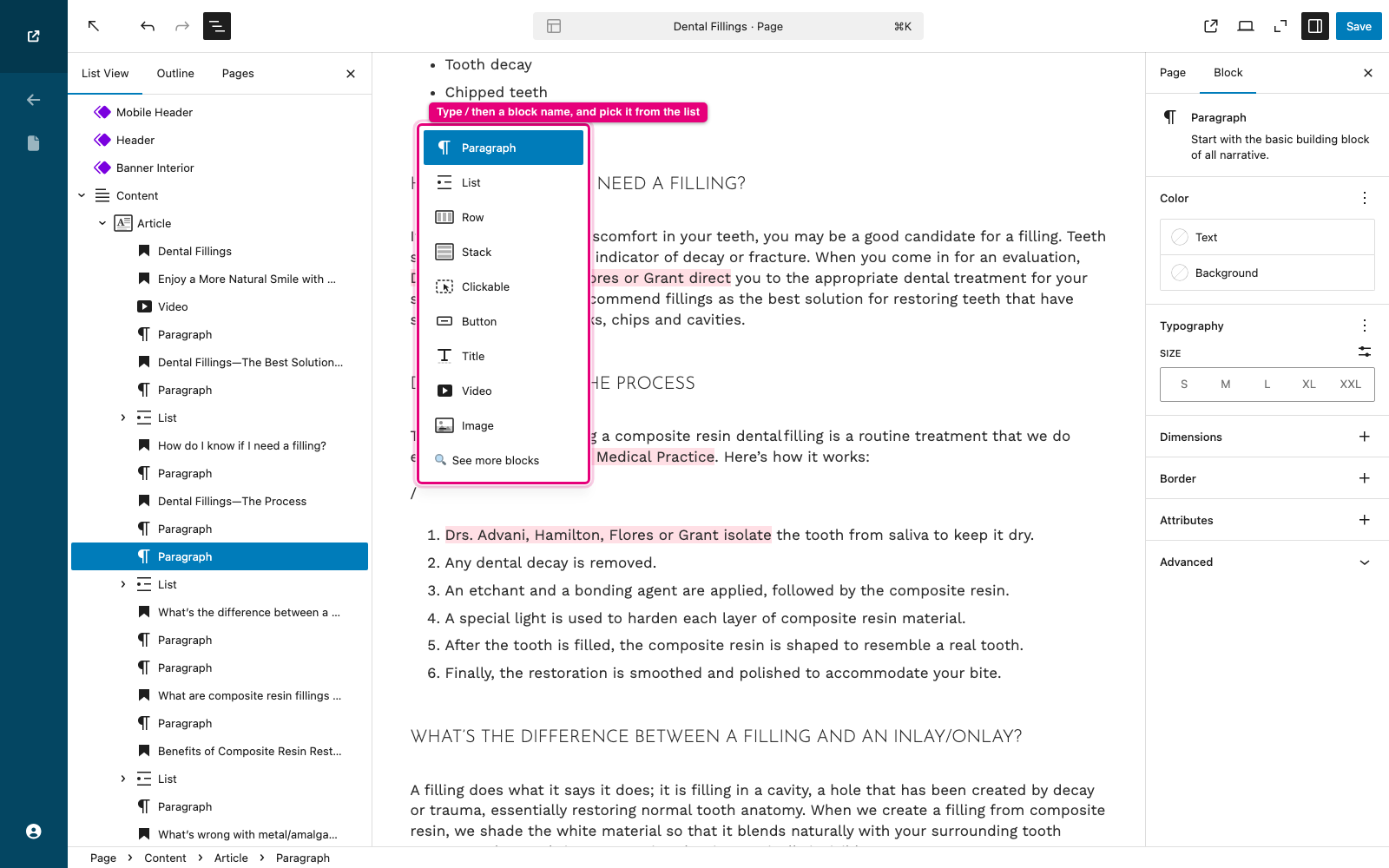Viewport: 1389px width, 868px height.
Task: Click the 'Medical Practice' highlighted link in content
Action: pyautogui.click(x=655, y=457)
